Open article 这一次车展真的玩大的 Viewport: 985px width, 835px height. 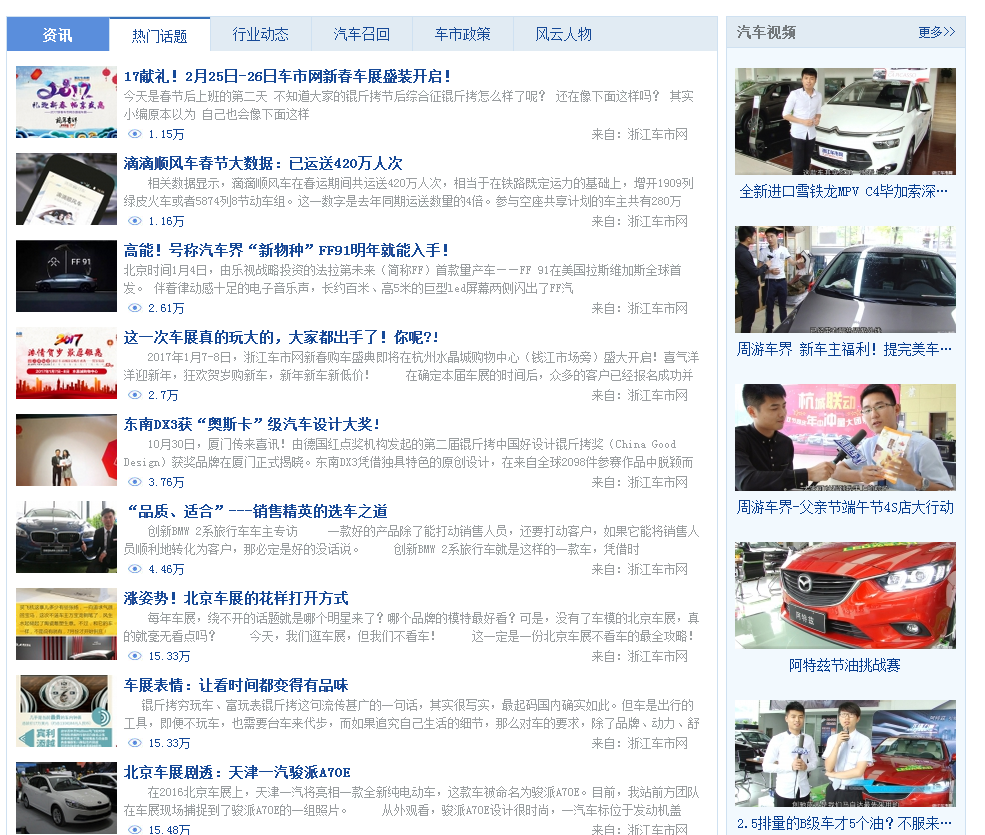click(281, 337)
